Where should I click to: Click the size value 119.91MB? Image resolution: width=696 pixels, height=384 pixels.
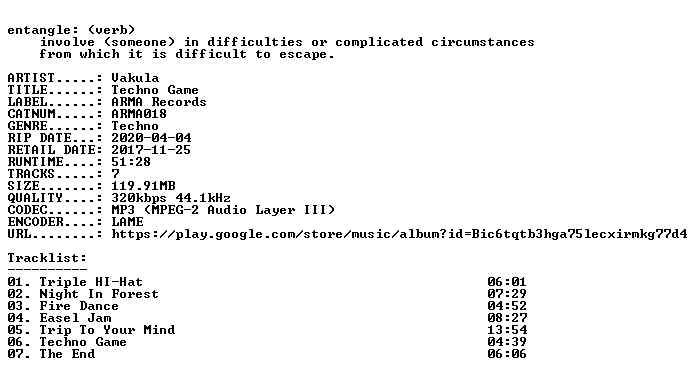[x=143, y=186]
